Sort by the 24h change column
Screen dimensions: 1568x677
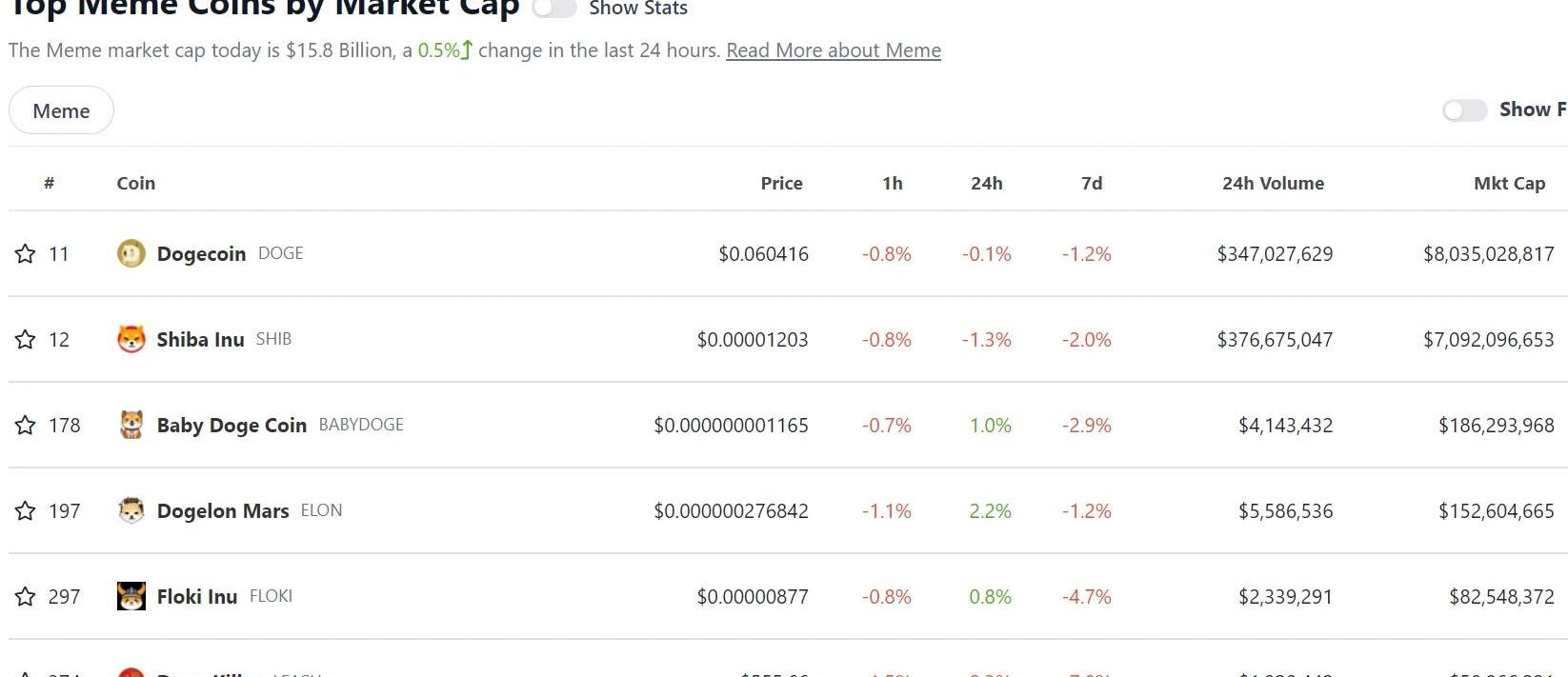[986, 183]
